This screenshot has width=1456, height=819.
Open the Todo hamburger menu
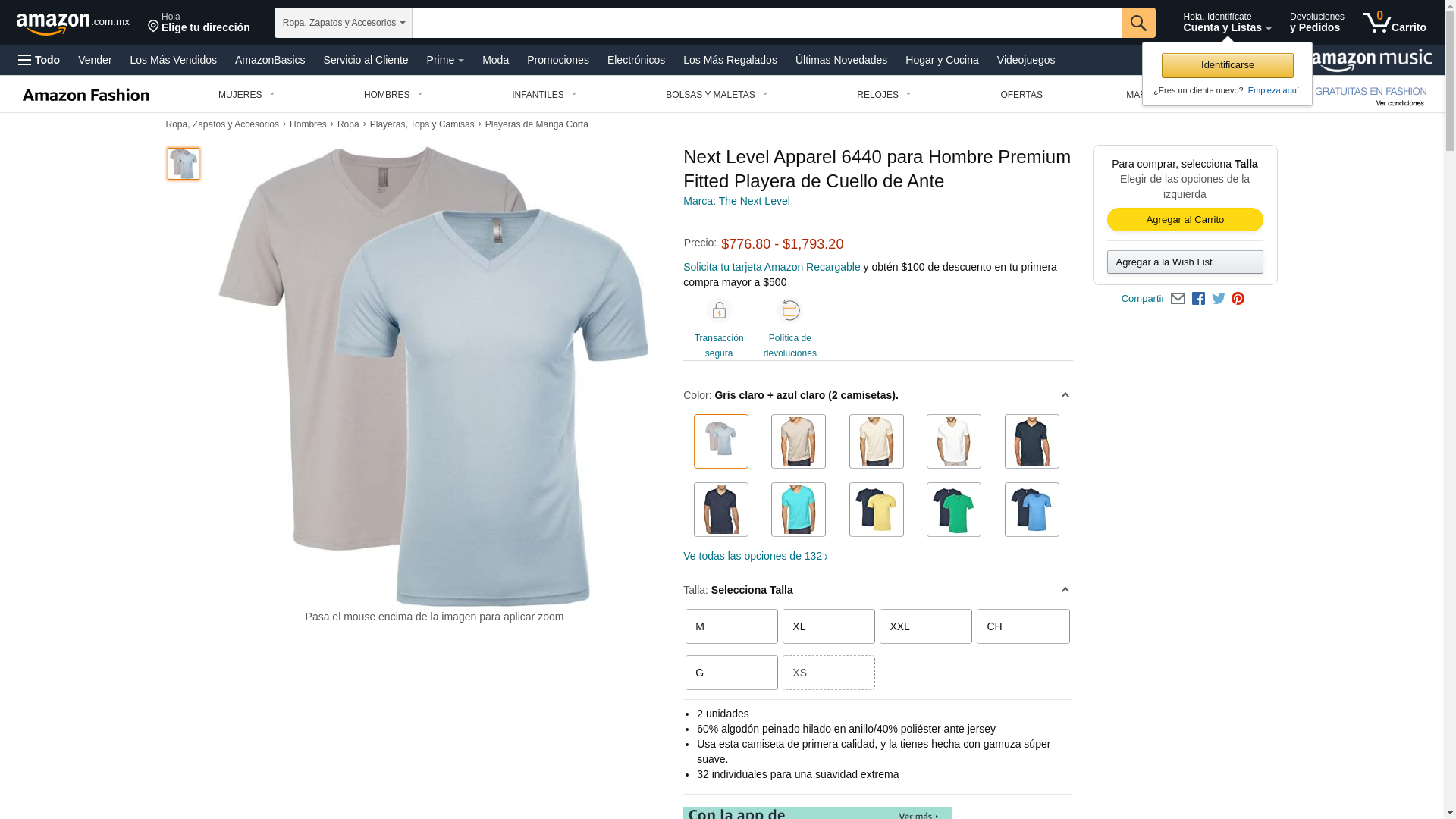point(39,60)
